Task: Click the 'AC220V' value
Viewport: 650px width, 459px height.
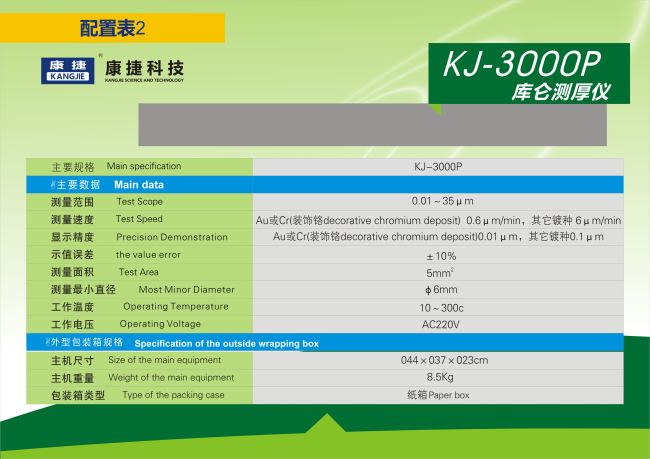Action: pyautogui.click(x=441, y=325)
